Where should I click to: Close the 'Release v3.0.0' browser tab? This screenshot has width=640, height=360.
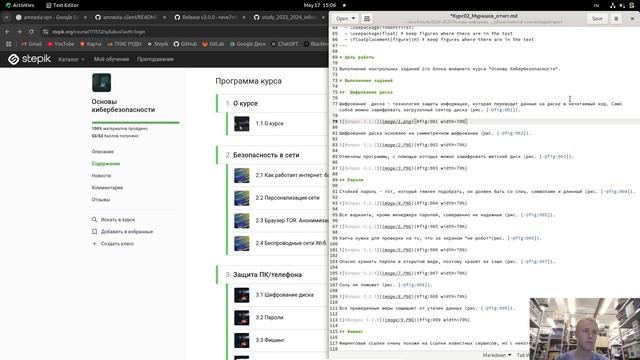coord(243,18)
